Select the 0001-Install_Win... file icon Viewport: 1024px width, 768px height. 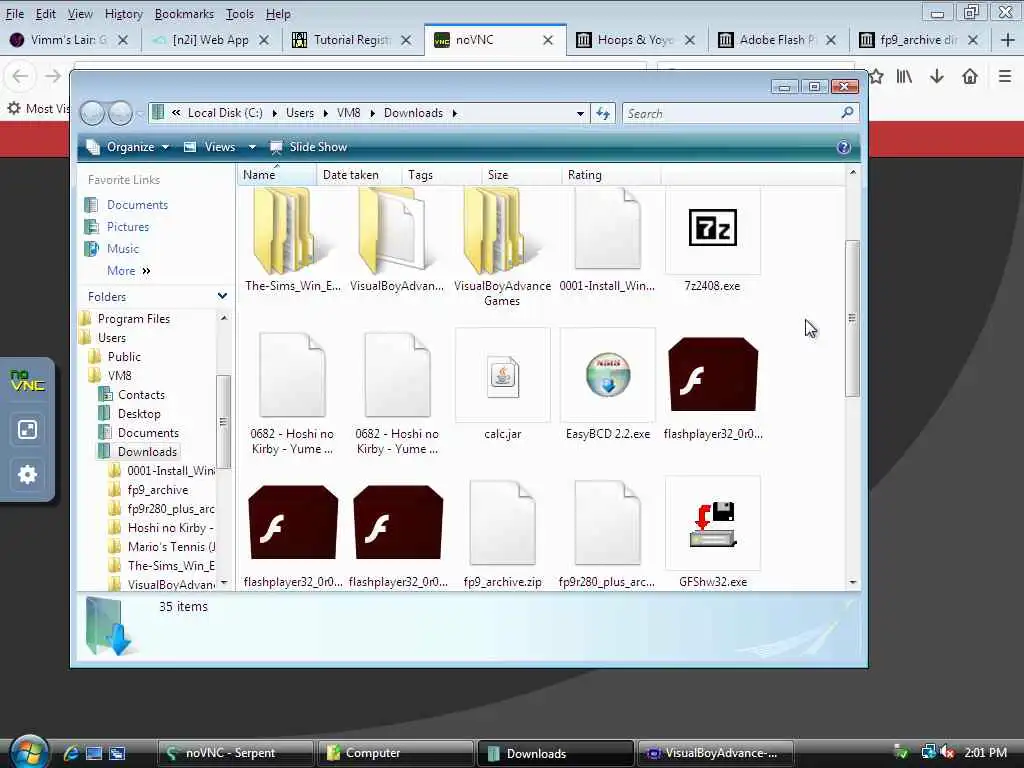607,229
